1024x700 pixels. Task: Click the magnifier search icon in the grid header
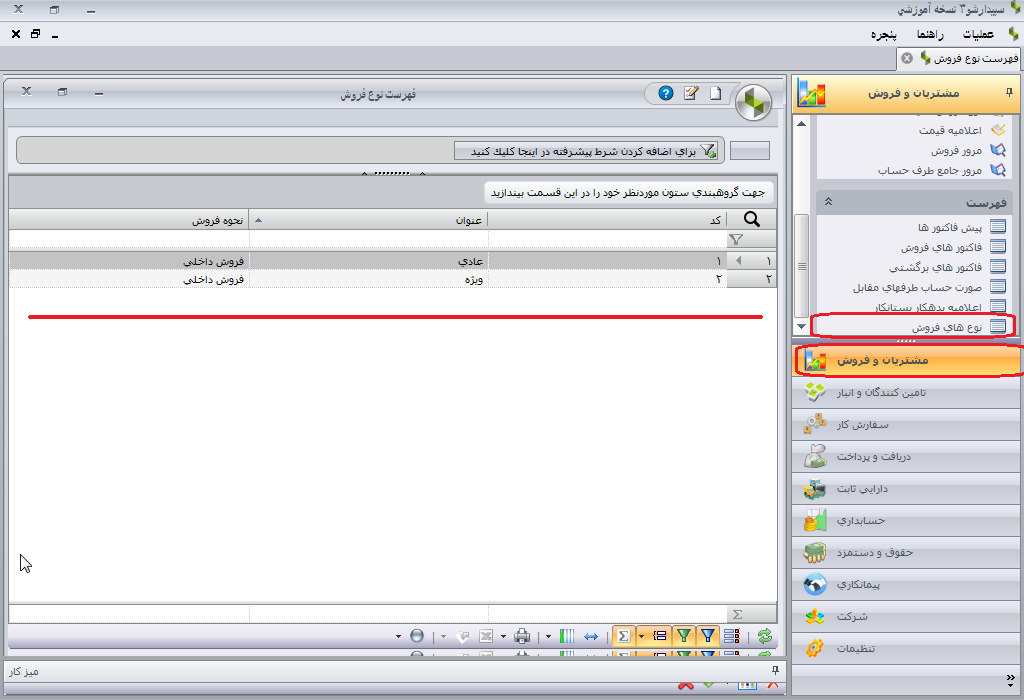pyautogui.click(x=752, y=219)
